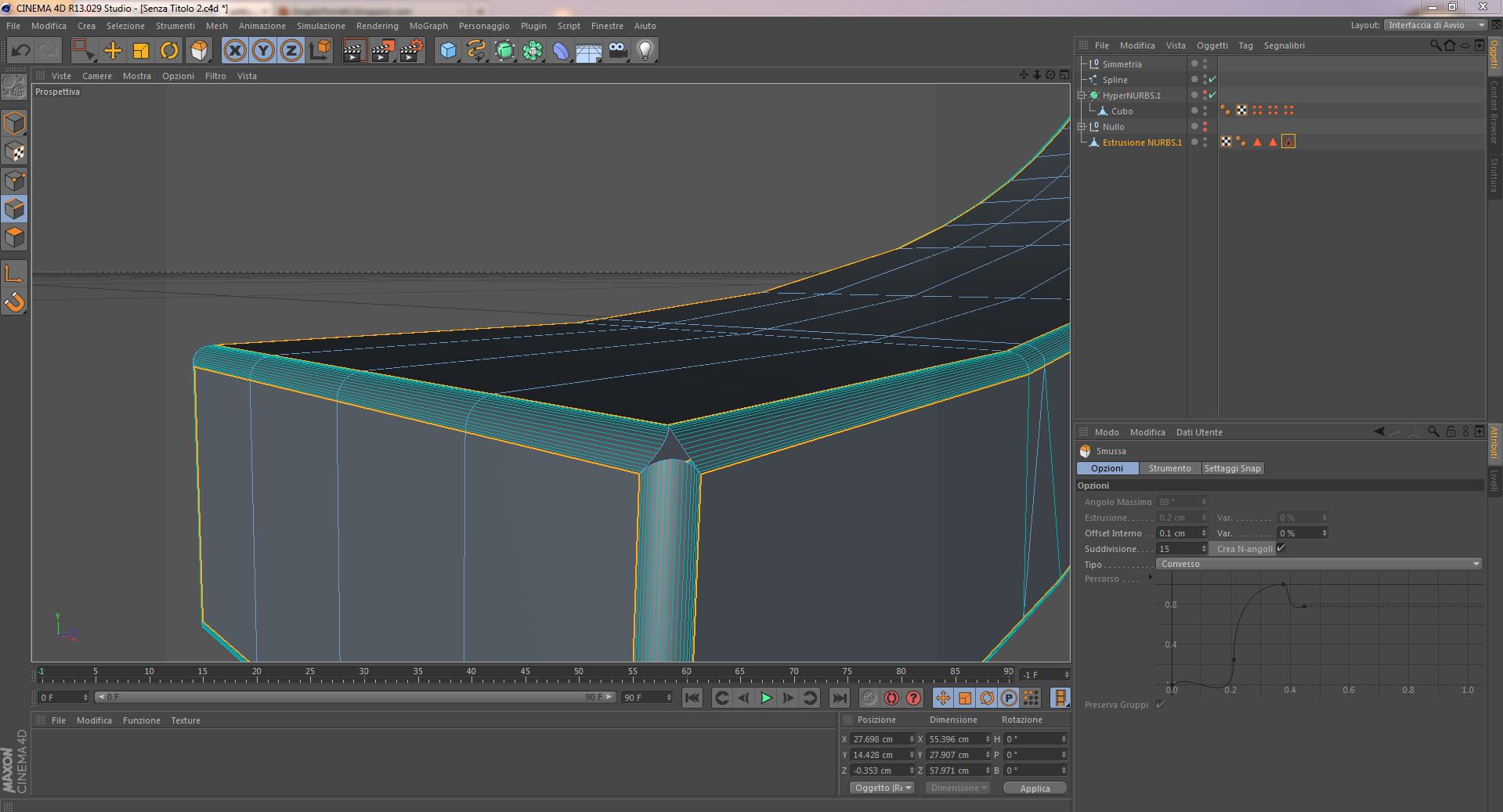Toggle Z axis lock
The image size is (1503, 812).
click(x=291, y=51)
